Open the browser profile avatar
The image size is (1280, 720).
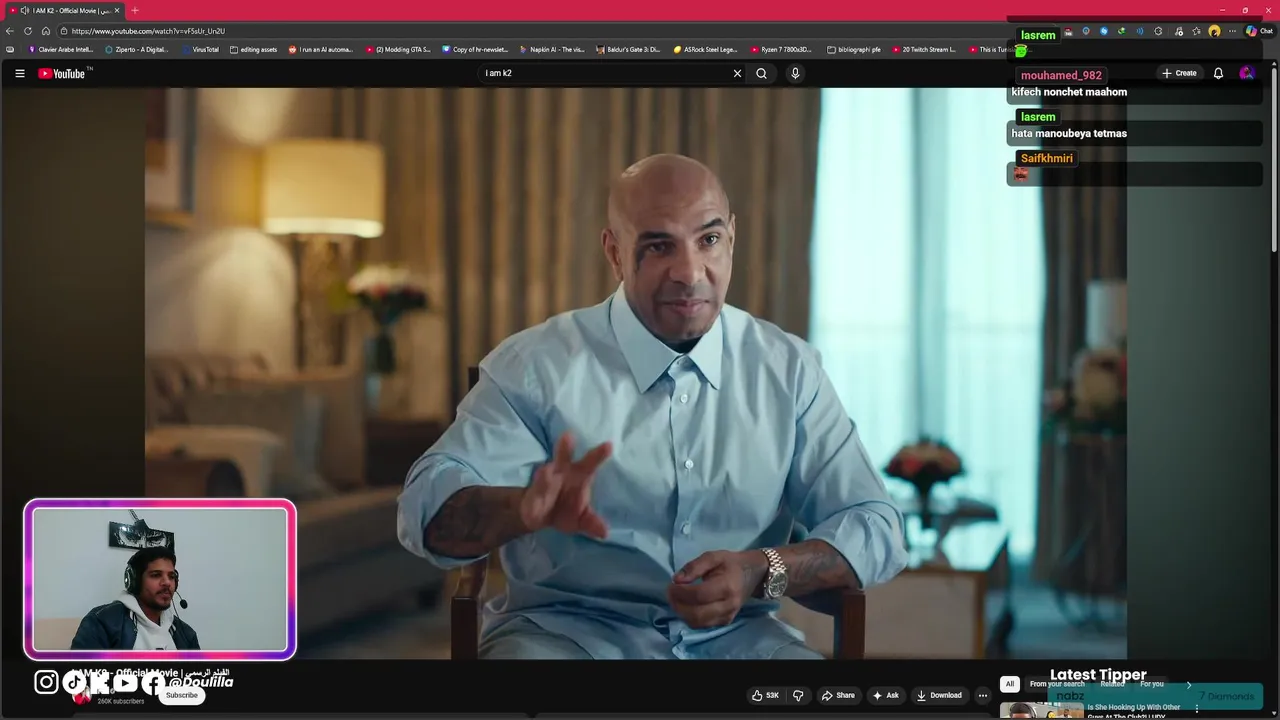click(1214, 31)
